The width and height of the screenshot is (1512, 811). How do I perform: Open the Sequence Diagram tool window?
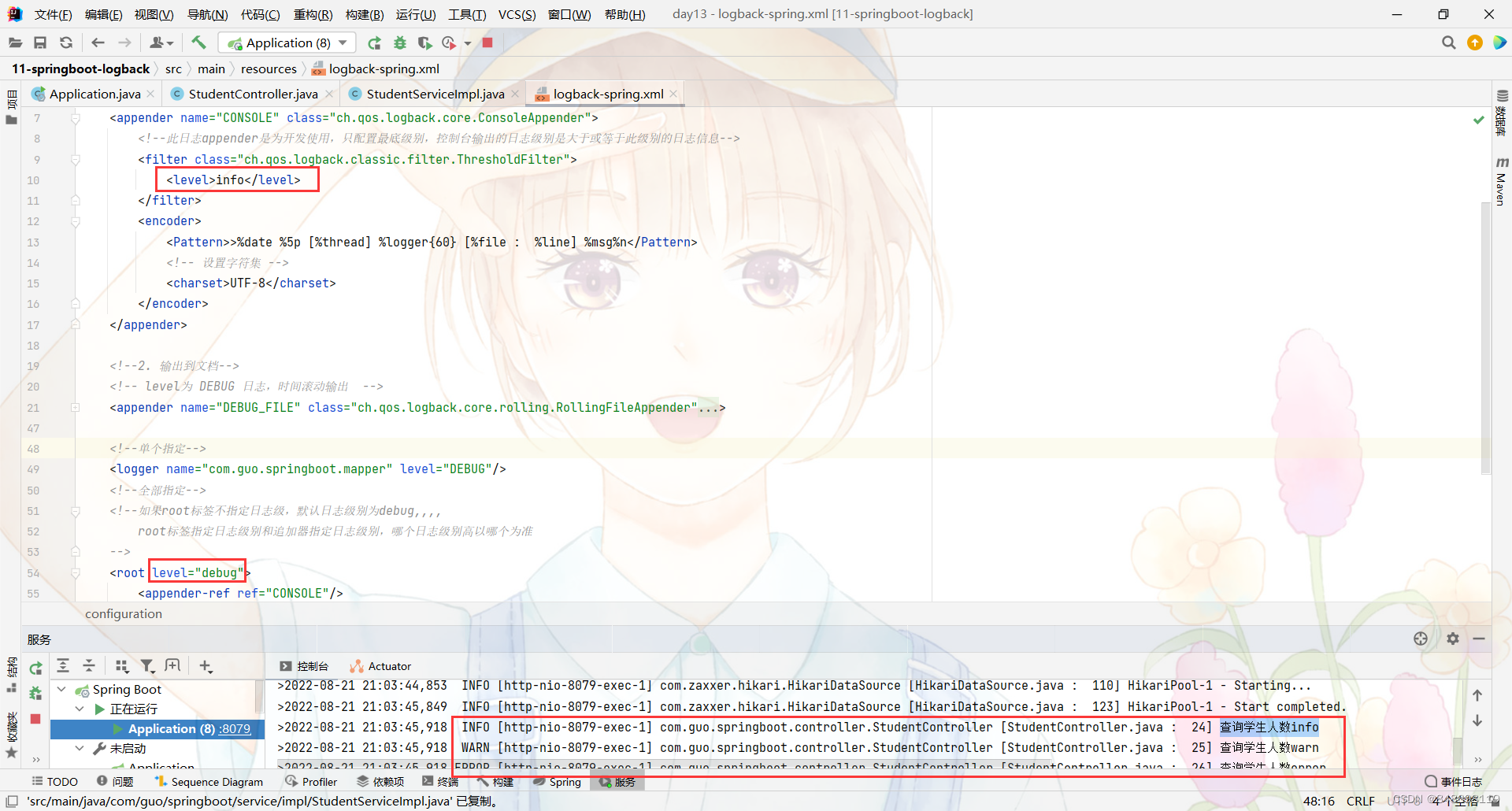coord(209,781)
